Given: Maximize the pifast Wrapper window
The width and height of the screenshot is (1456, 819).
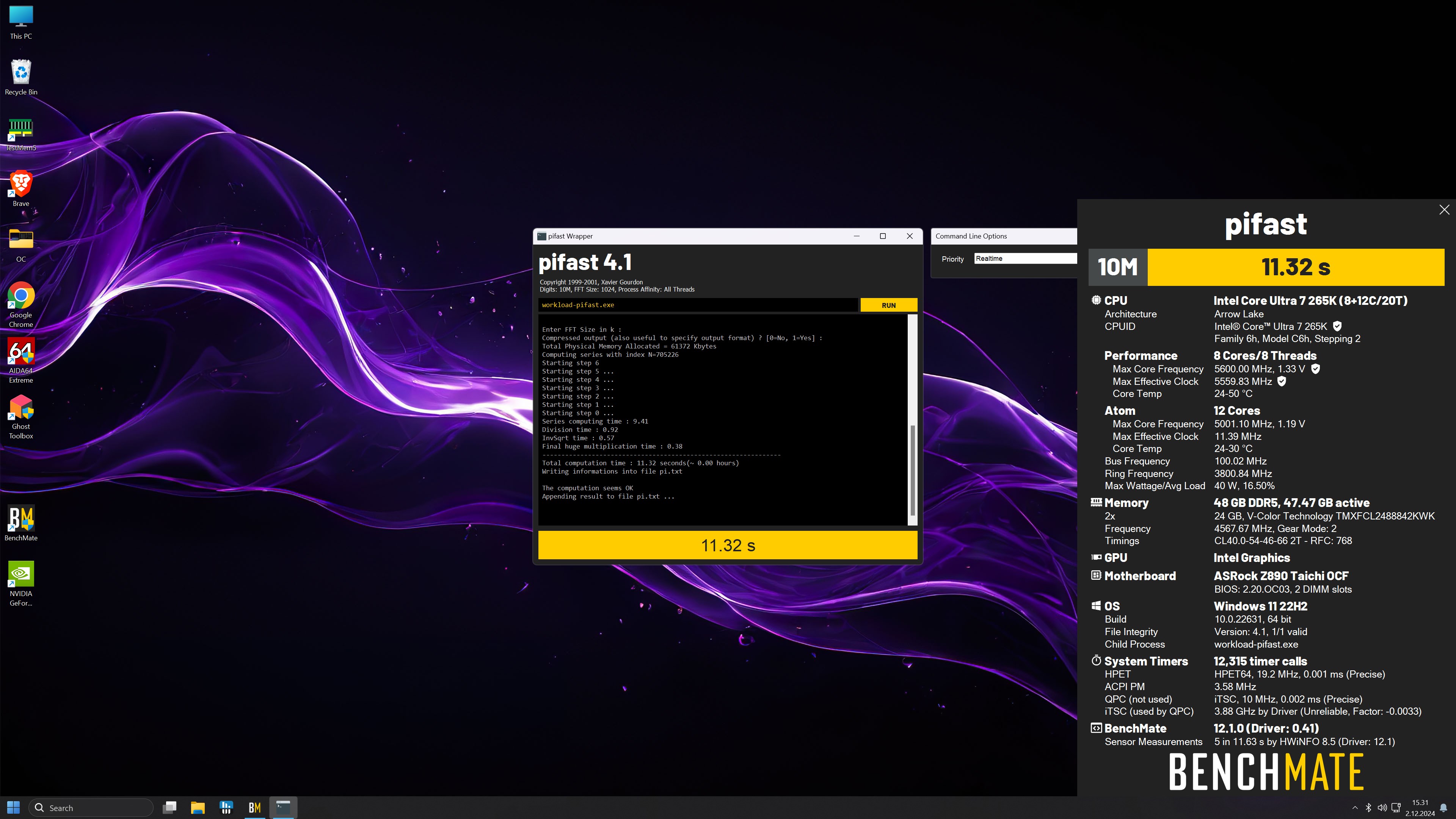Looking at the screenshot, I should tap(883, 236).
